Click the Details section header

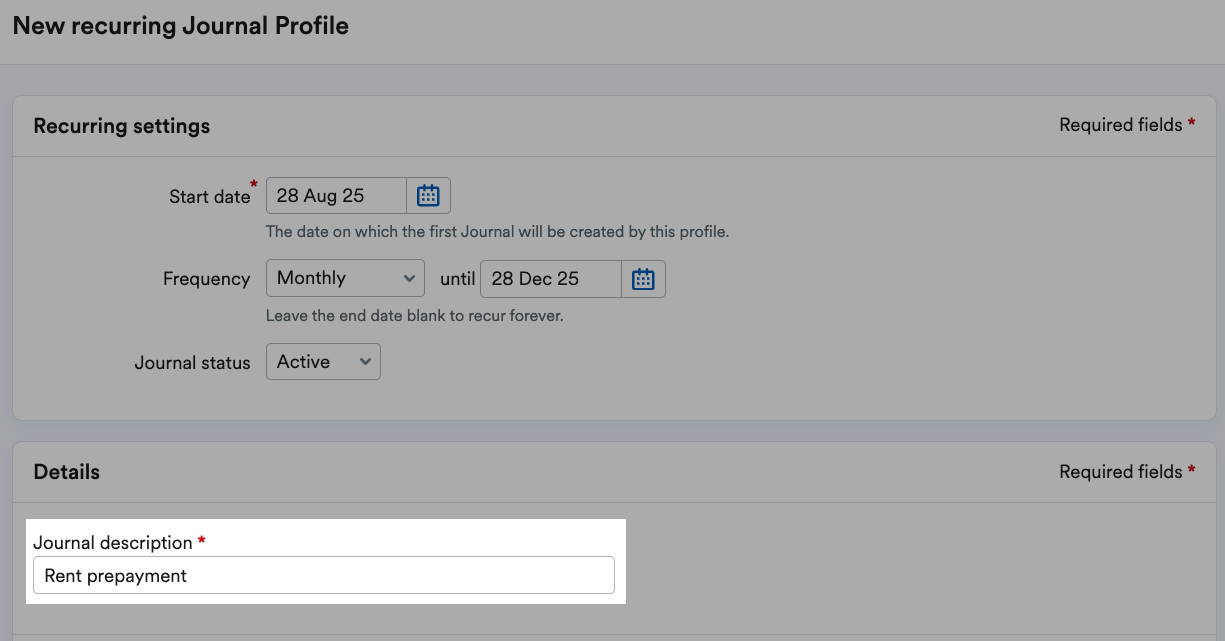point(66,471)
